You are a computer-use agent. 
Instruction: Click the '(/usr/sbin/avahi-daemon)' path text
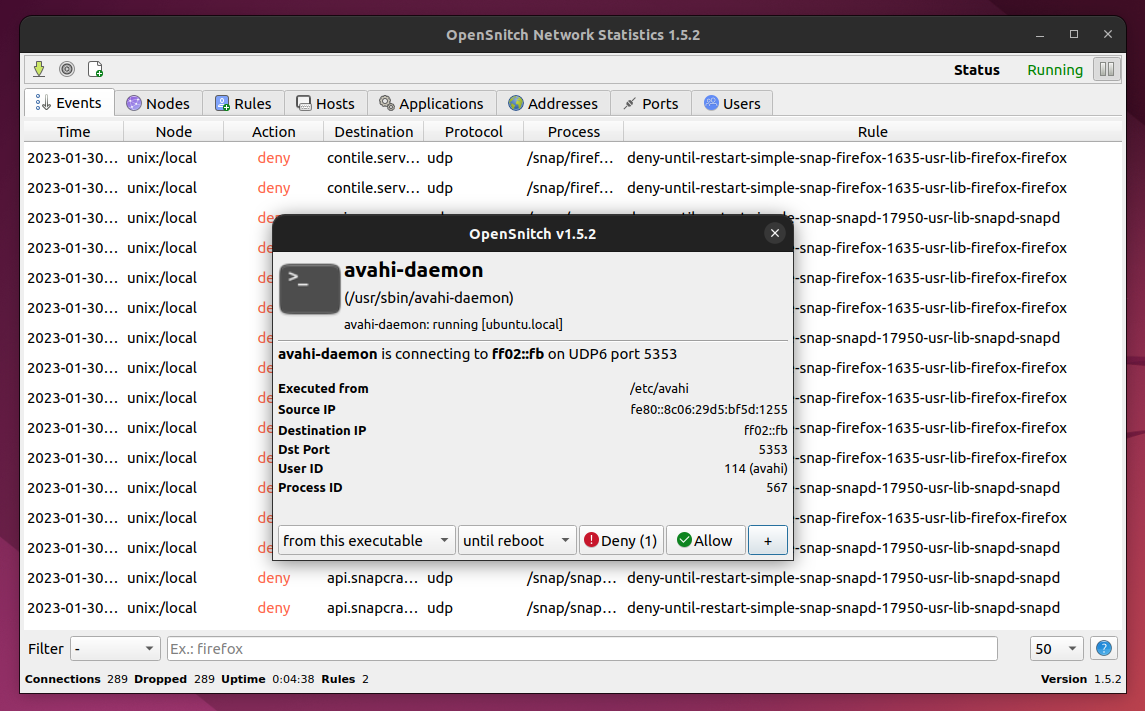tap(429, 298)
